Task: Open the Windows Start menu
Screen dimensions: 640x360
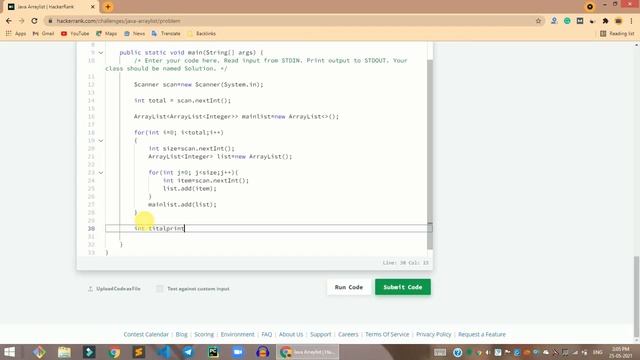Action: (x=9, y=352)
